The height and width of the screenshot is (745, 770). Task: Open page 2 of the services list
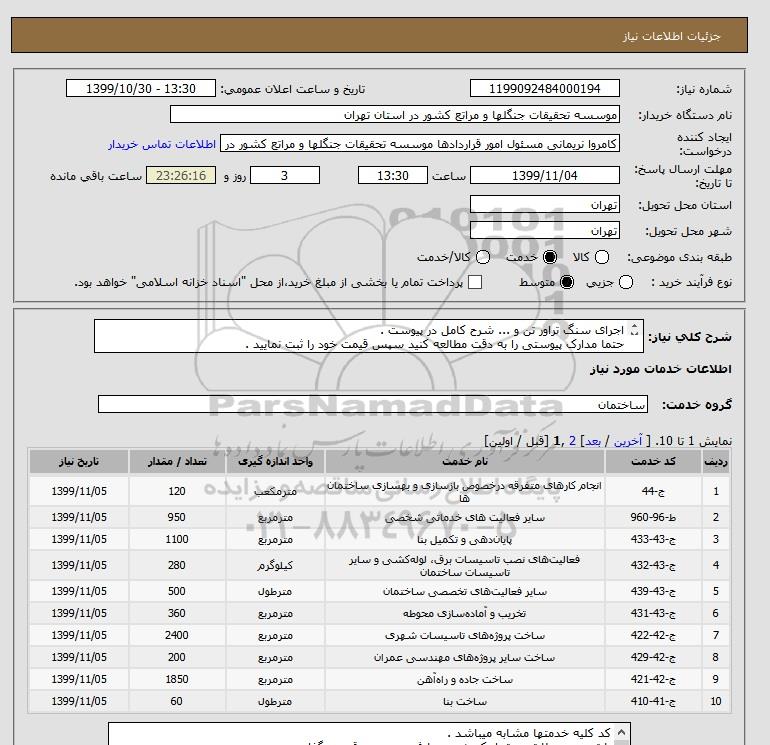click(x=572, y=441)
